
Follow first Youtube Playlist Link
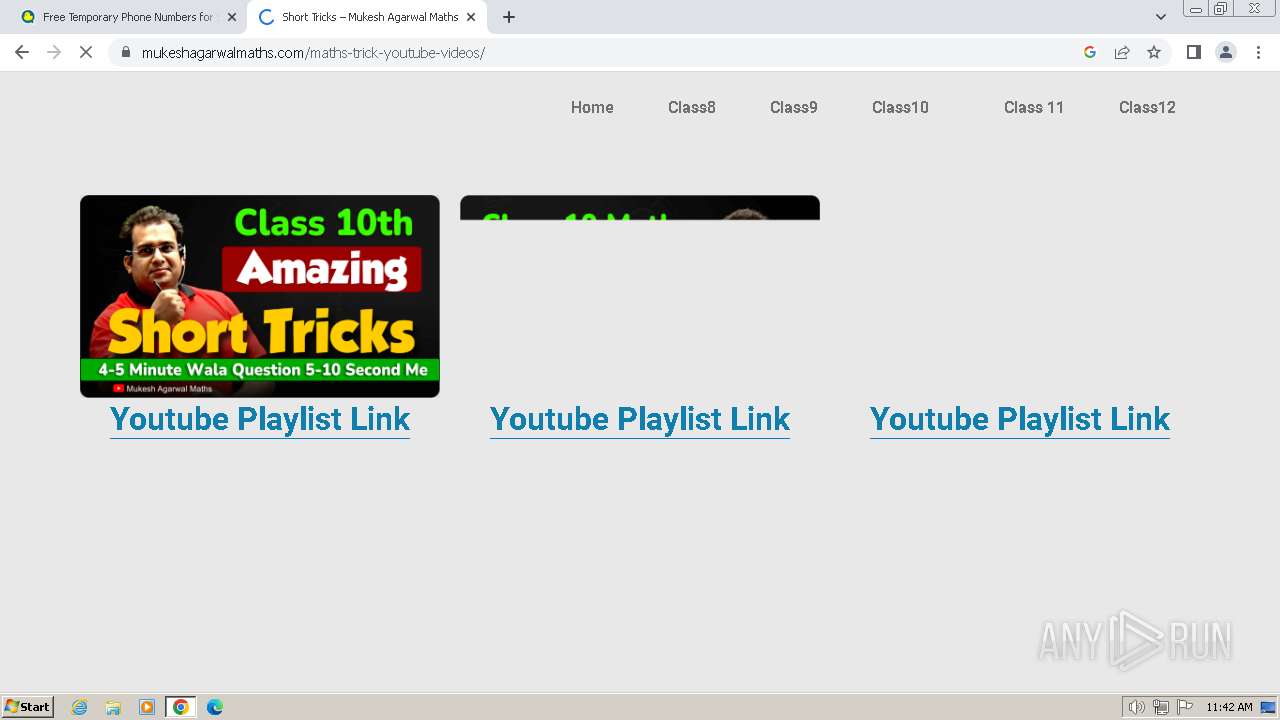click(x=260, y=419)
